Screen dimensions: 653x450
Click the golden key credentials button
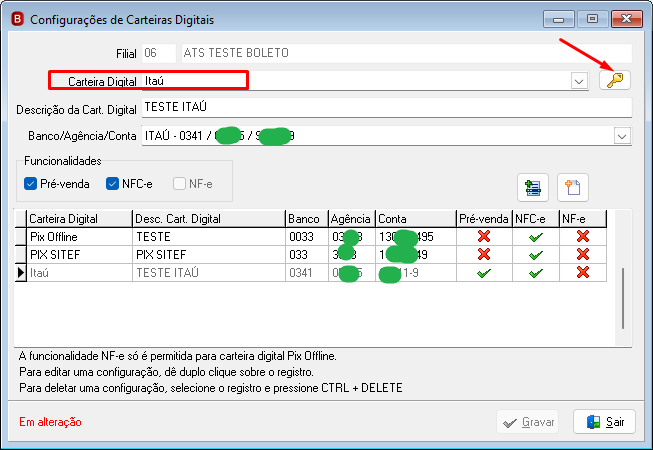pyautogui.click(x=615, y=80)
